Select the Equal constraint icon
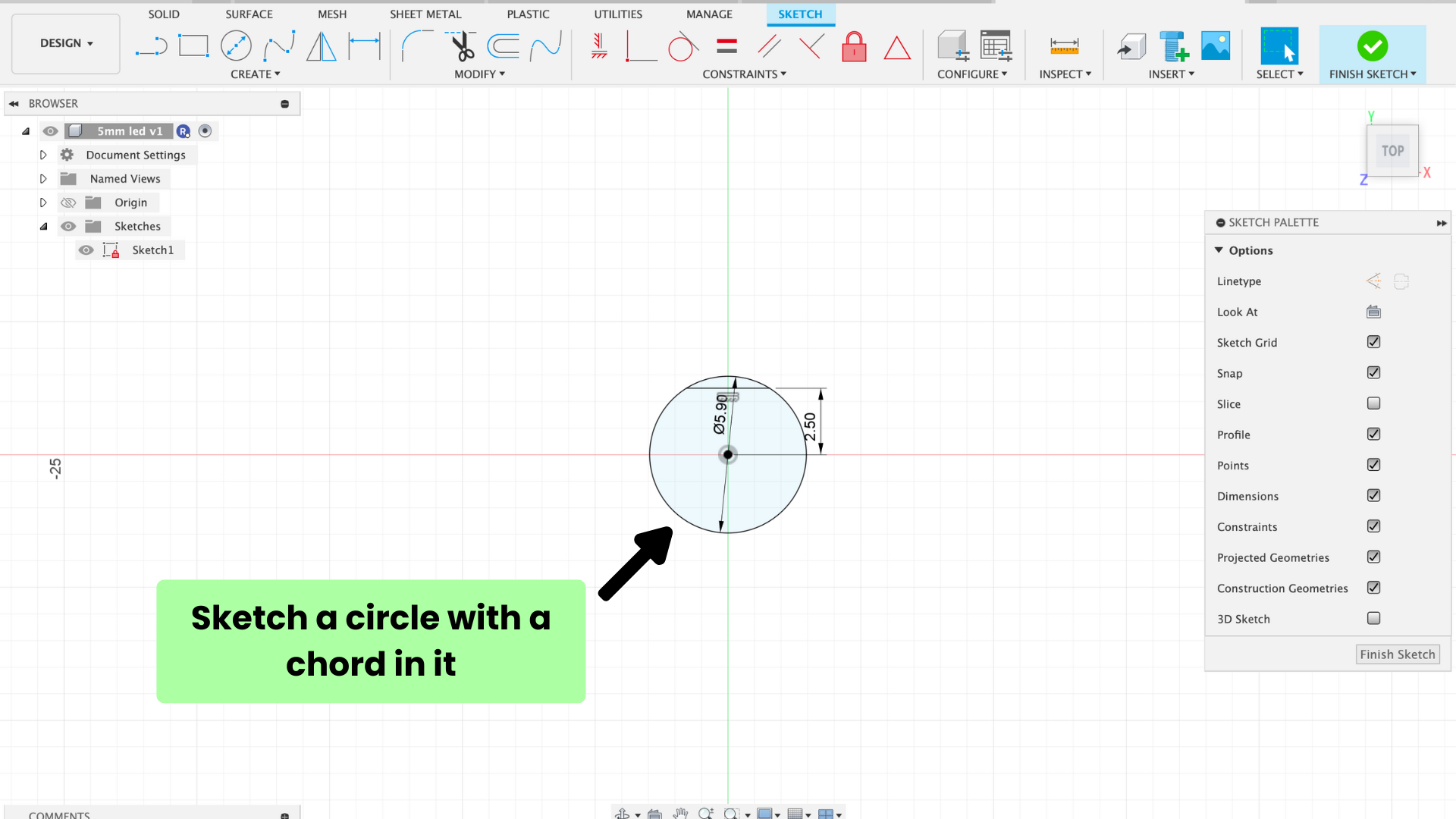This screenshot has height=819, width=1456. click(726, 46)
